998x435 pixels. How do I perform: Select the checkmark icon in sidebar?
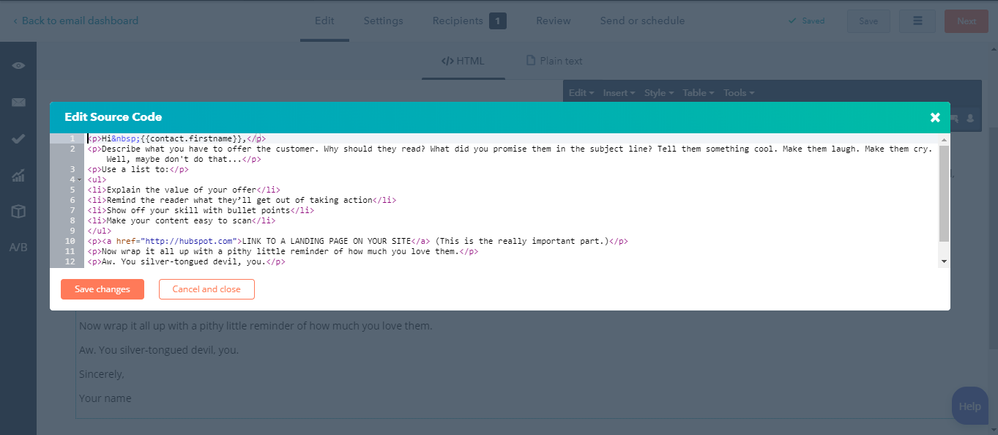[18, 139]
